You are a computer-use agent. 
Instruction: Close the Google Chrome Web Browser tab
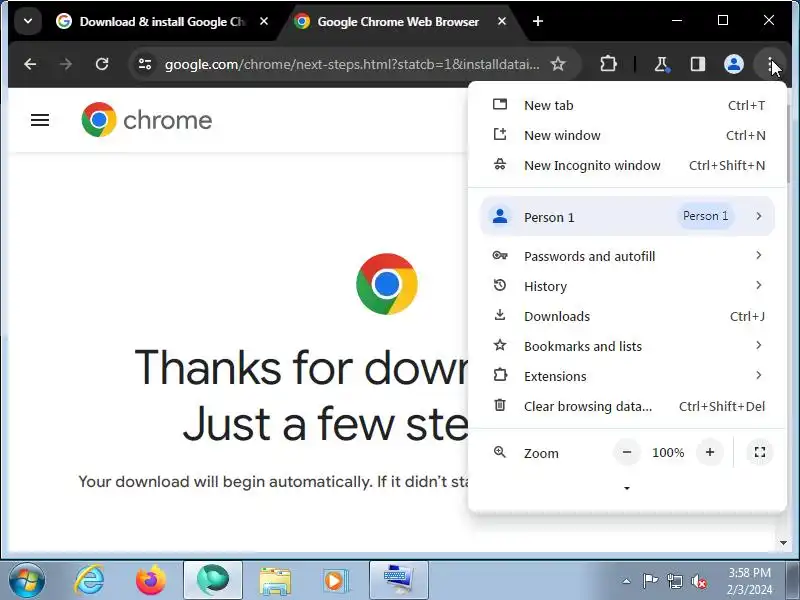tap(502, 21)
